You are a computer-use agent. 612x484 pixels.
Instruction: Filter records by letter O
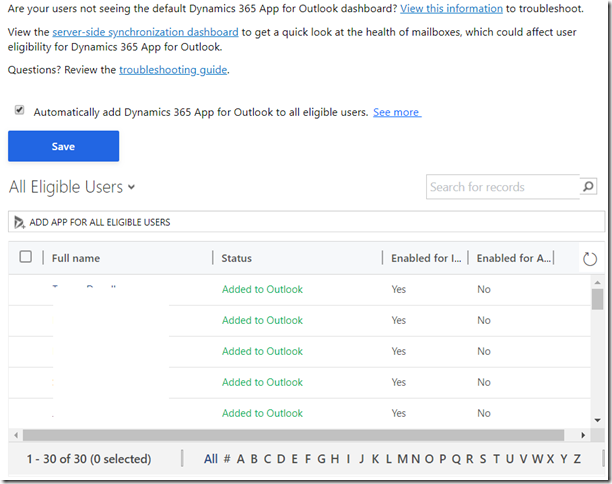click(429, 459)
